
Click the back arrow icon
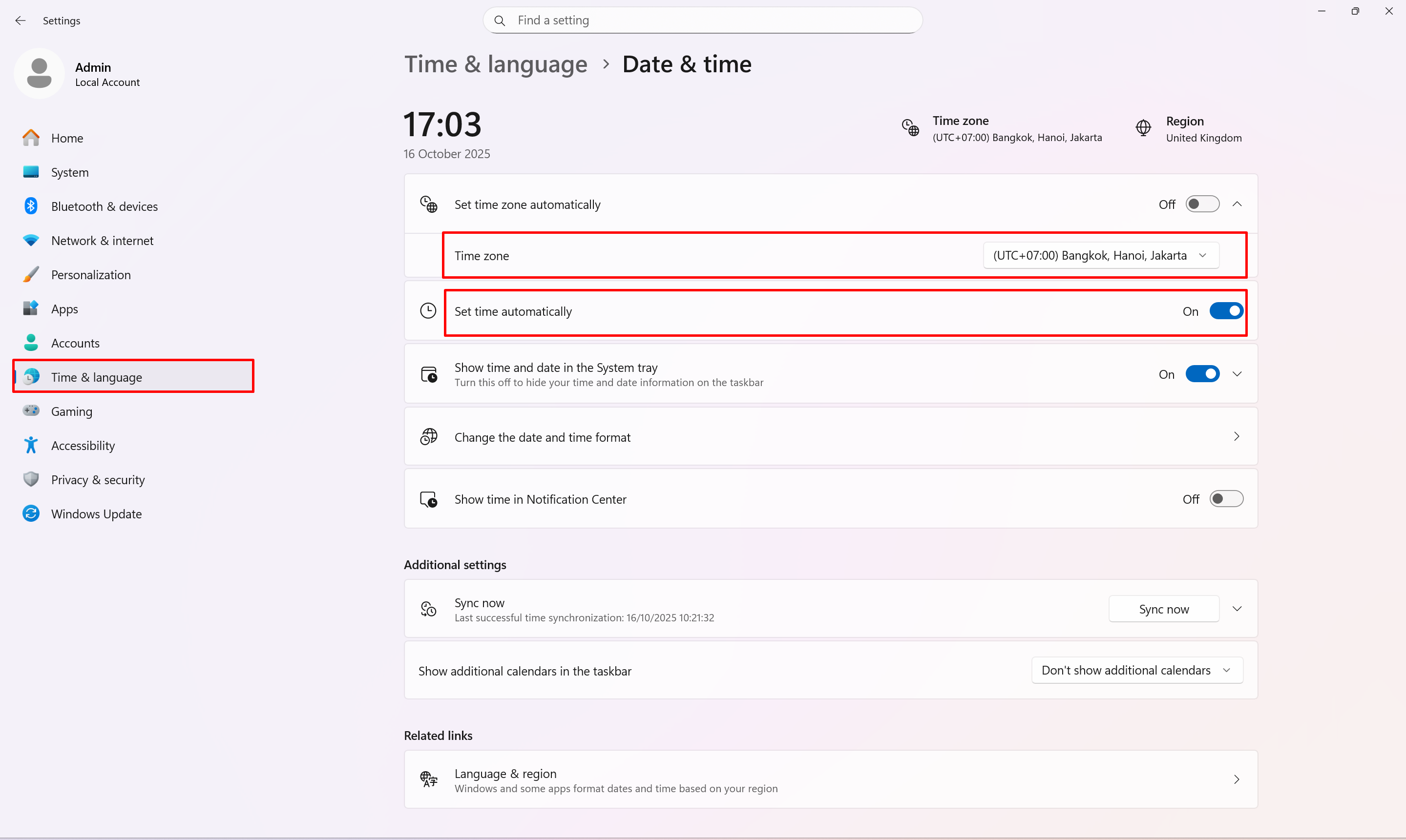[x=21, y=20]
